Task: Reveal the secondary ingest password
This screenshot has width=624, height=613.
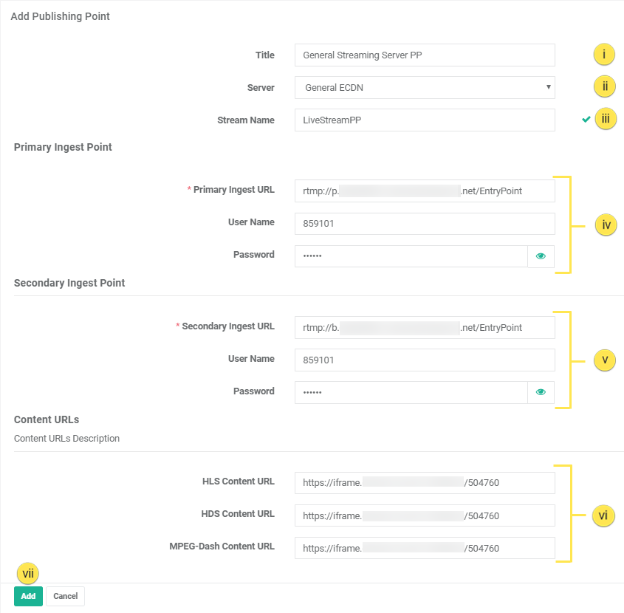Action: click(541, 392)
